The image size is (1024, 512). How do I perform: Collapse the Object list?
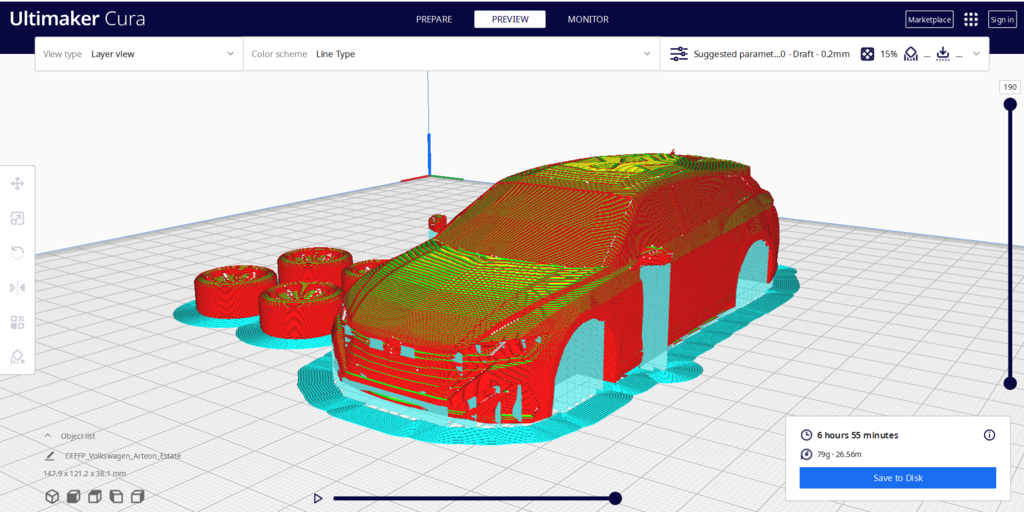(48, 436)
